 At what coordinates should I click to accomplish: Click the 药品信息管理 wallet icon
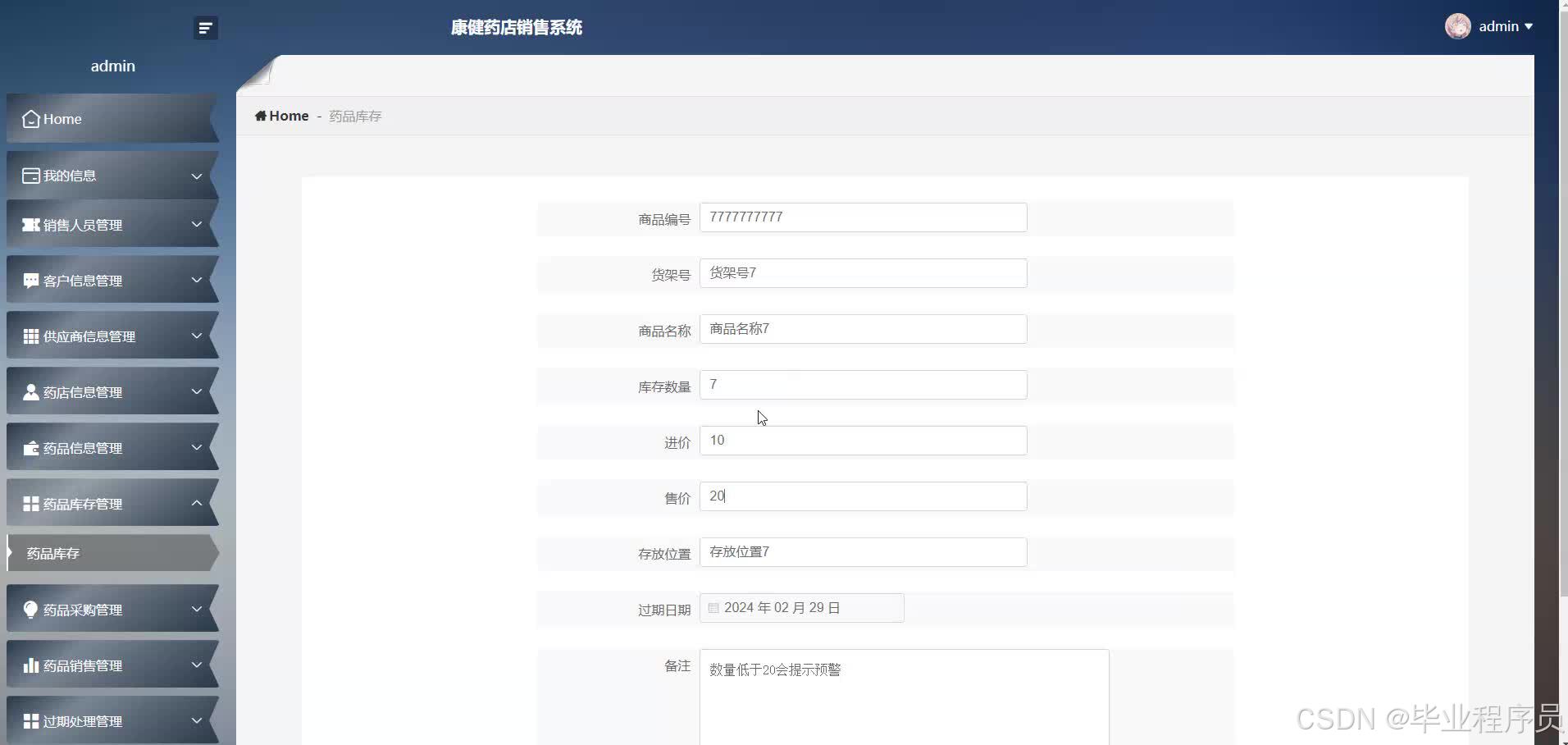(31, 448)
